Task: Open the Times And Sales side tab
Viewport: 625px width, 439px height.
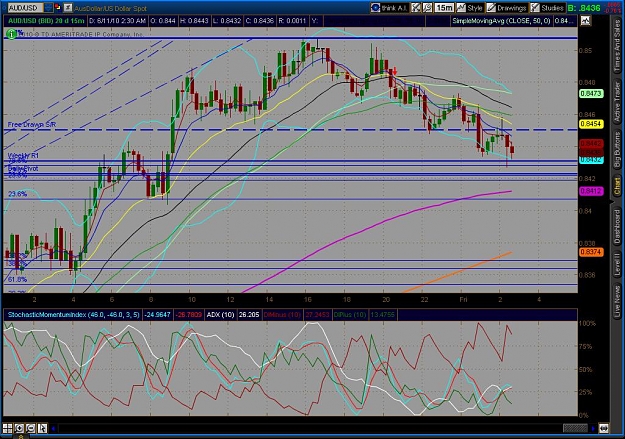Action: [617, 47]
